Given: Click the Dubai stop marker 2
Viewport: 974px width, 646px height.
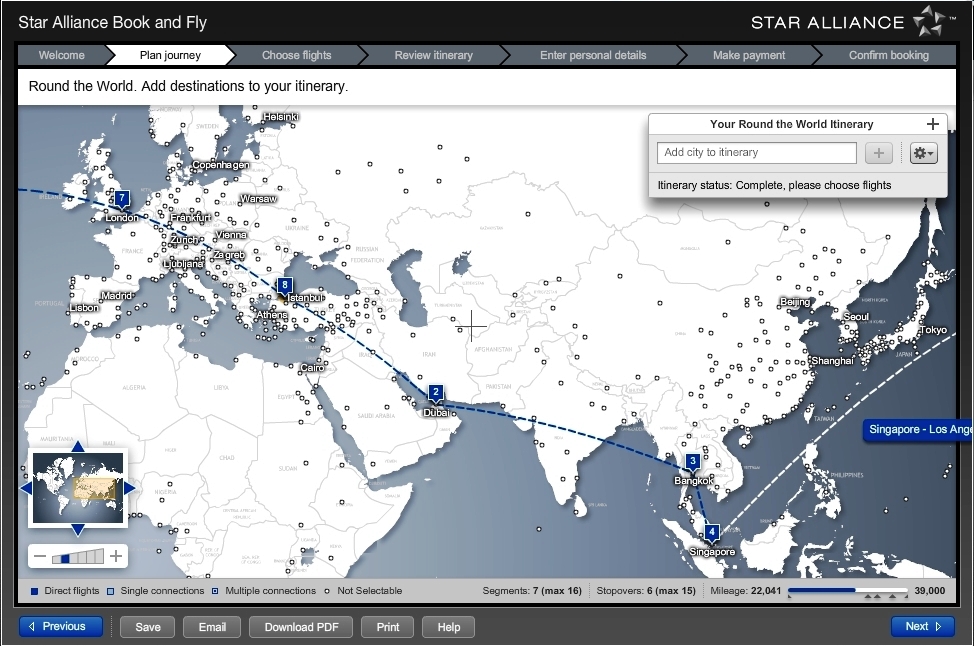Looking at the screenshot, I should coord(436,393).
